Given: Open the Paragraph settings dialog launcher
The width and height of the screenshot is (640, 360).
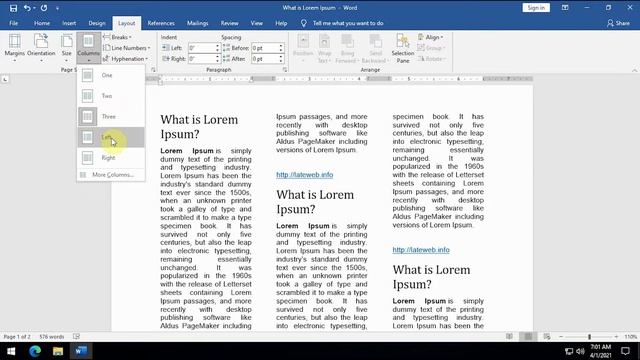Looking at the screenshot, I should tap(285, 70).
